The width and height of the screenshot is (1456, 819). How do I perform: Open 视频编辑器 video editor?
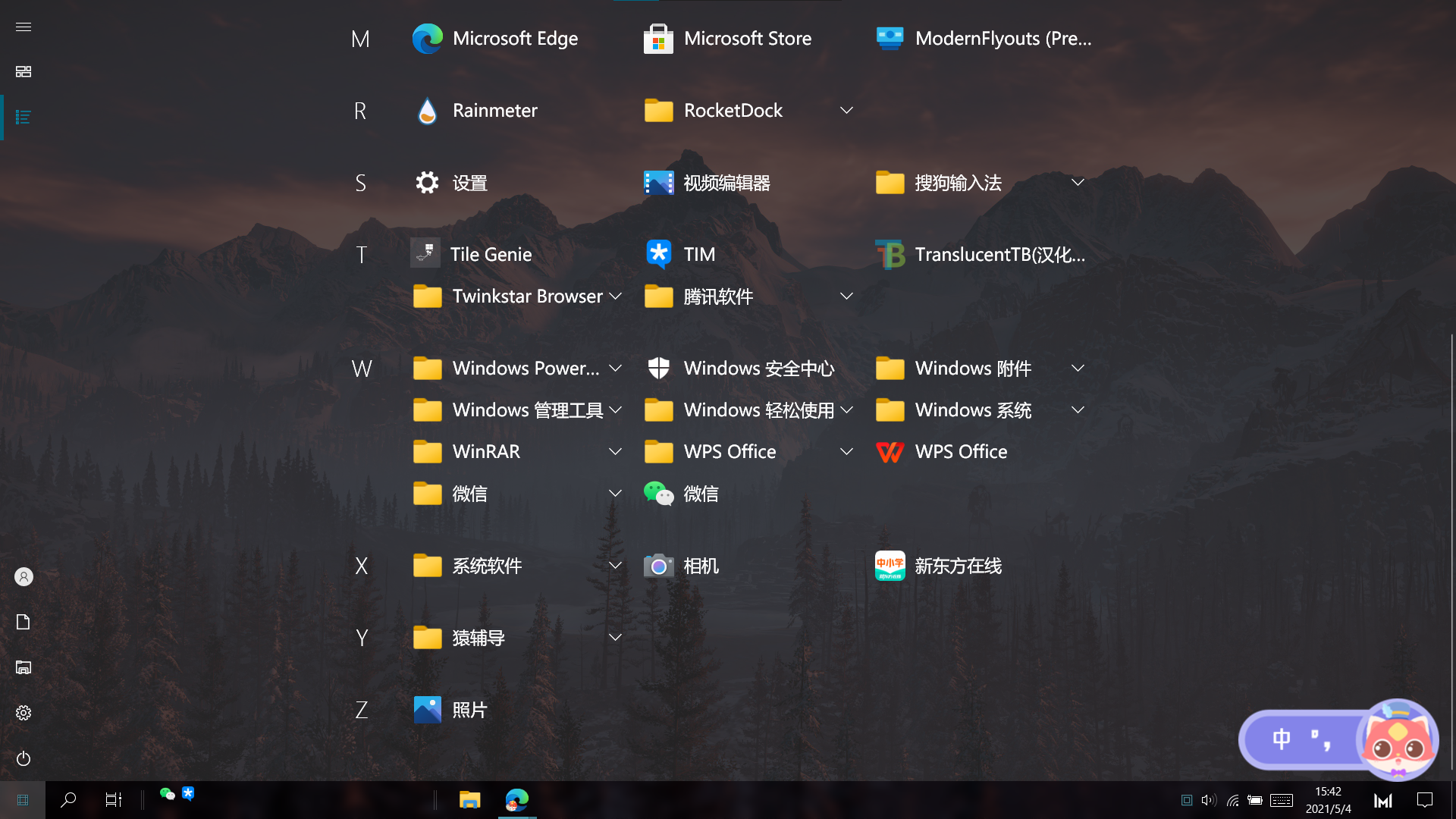[x=707, y=183]
